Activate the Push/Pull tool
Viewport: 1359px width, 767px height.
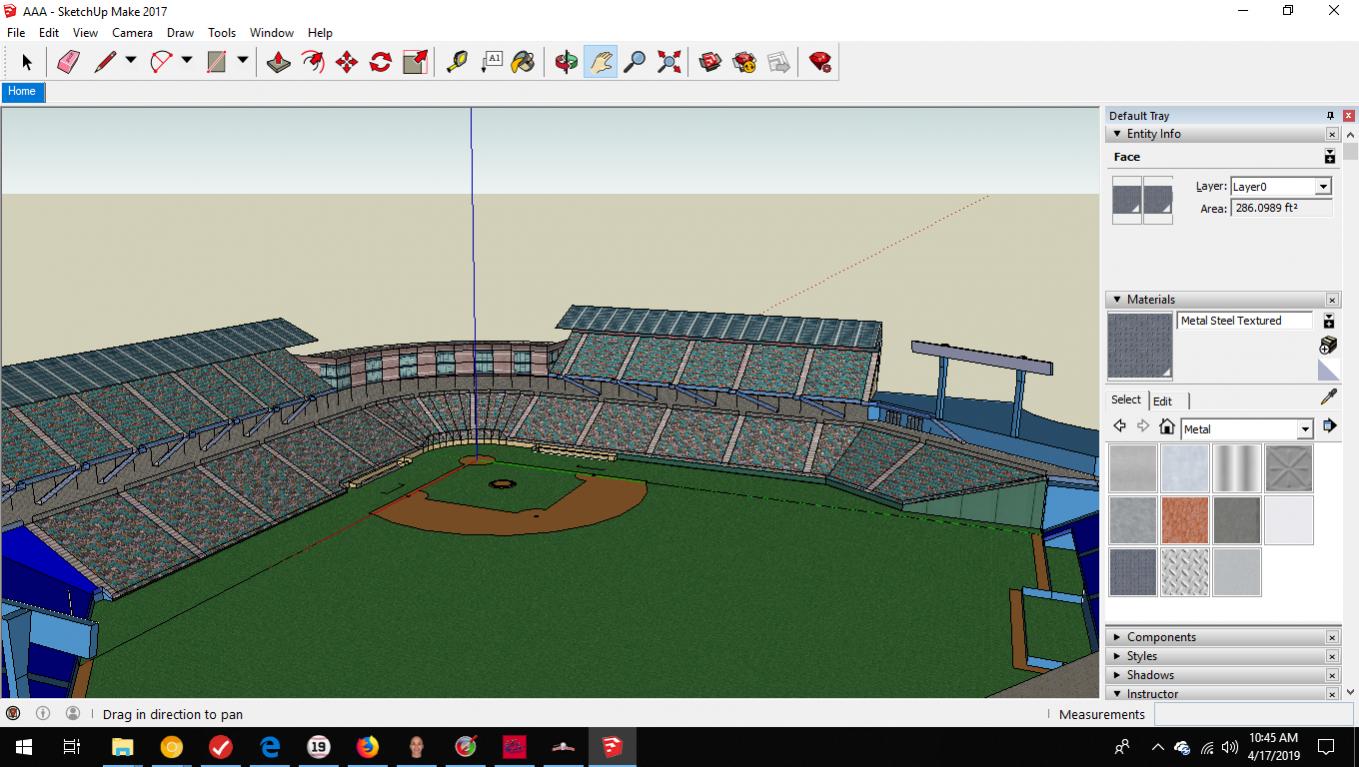(278, 62)
